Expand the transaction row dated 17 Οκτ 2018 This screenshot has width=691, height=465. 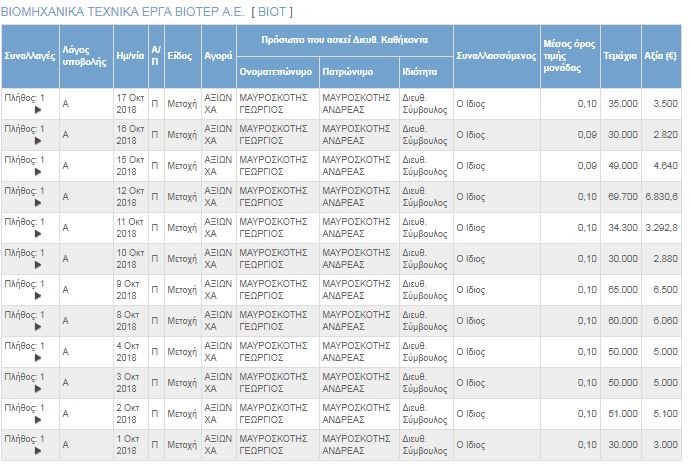[38, 110]
